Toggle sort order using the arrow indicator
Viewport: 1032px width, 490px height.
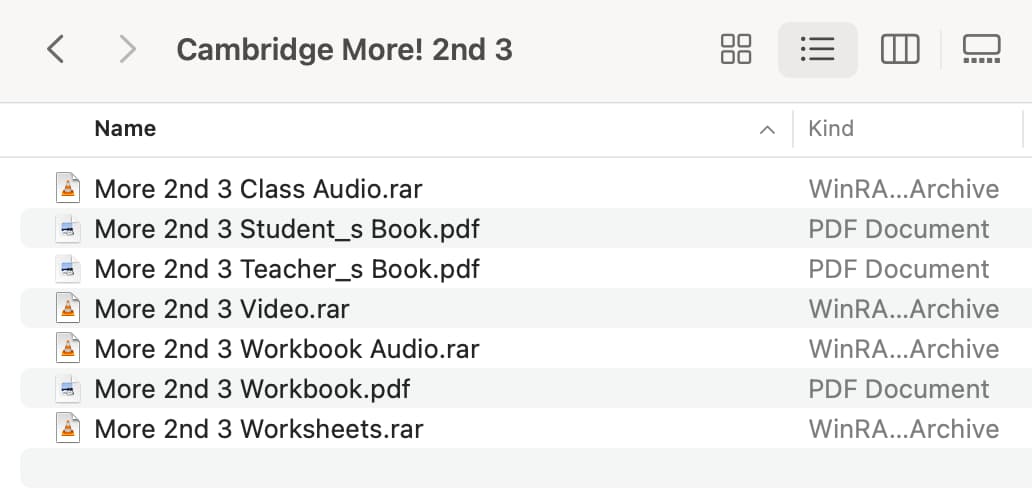[x=767, y=130]
